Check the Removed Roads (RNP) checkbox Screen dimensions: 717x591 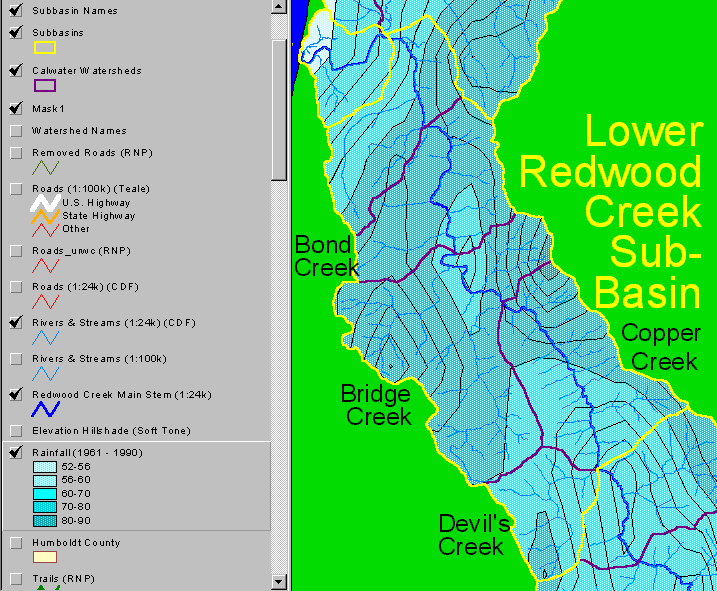(16, 153)
